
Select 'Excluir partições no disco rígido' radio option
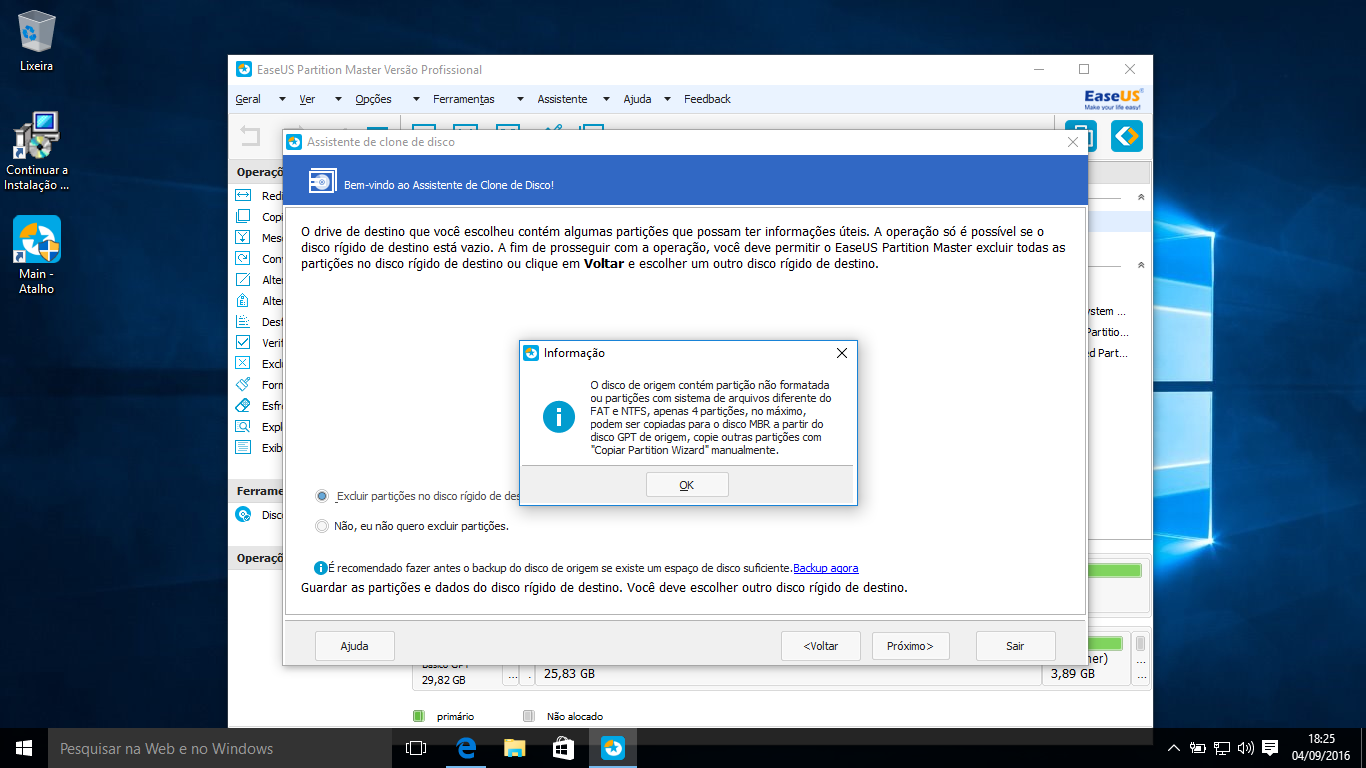point(321,495)
